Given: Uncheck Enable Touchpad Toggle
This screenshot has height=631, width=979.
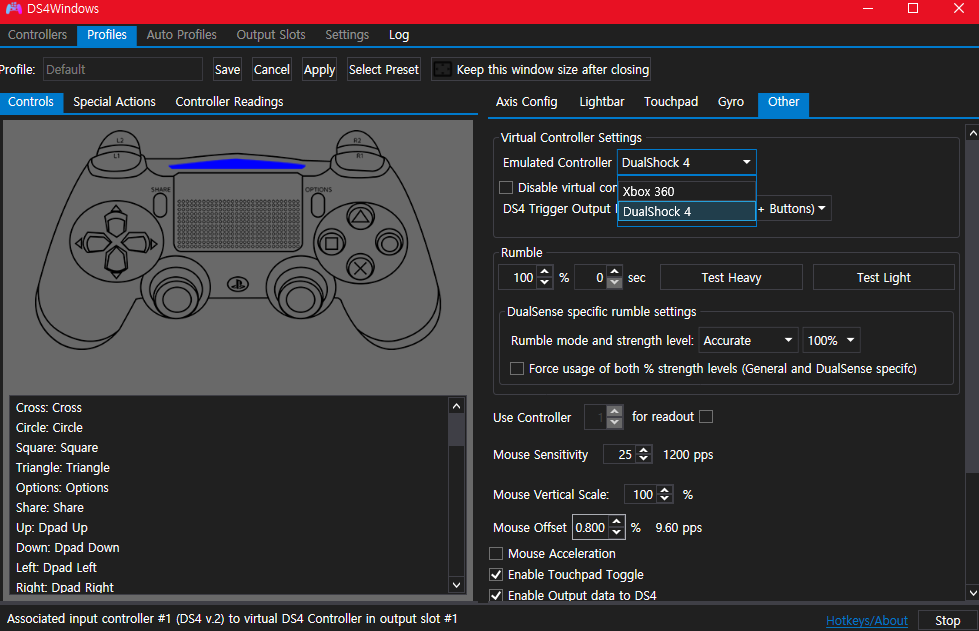Looking at the screenshot, I should 496,574.
